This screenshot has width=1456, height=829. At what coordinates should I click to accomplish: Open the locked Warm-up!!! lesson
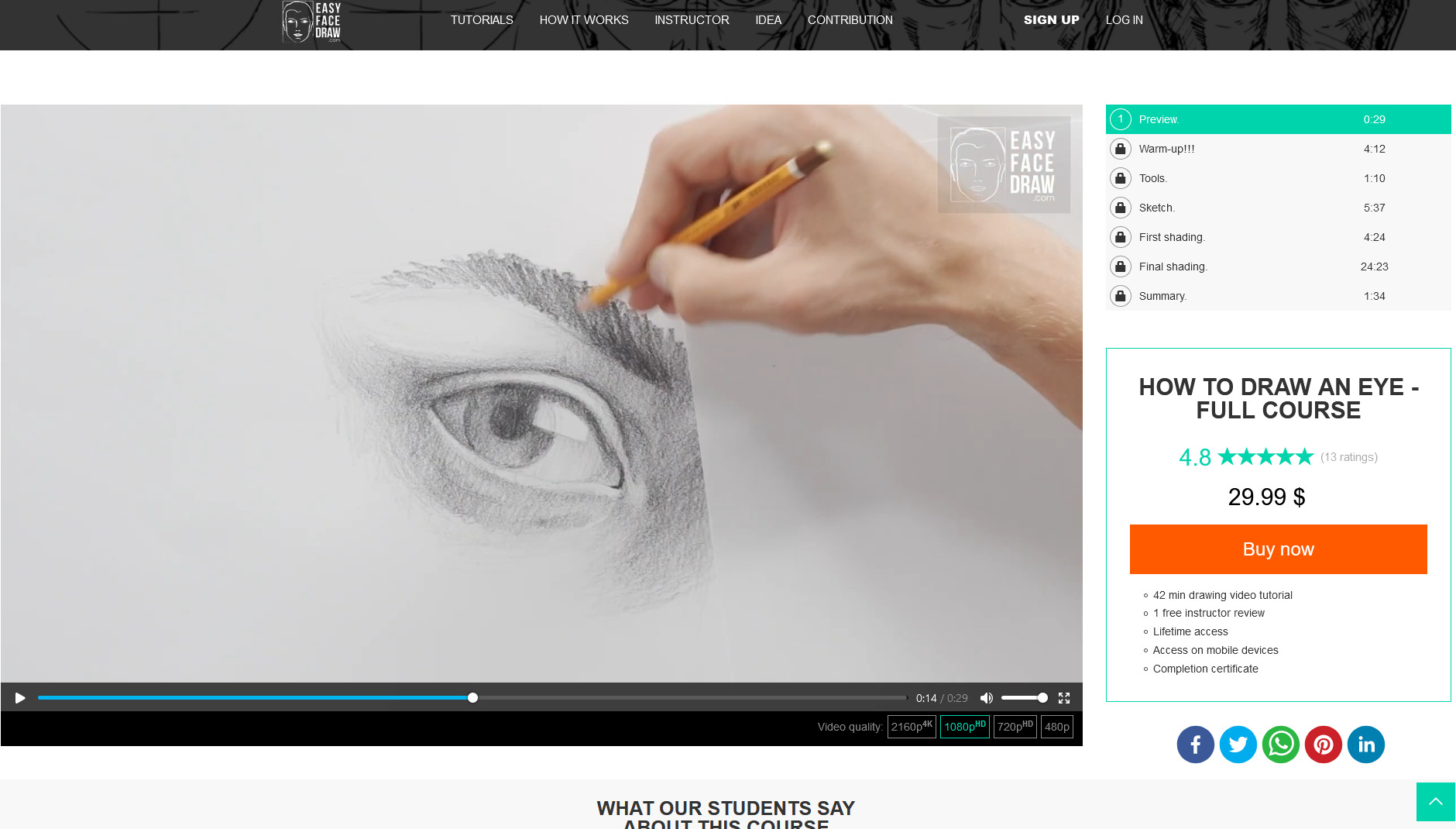click(1166, 149)
